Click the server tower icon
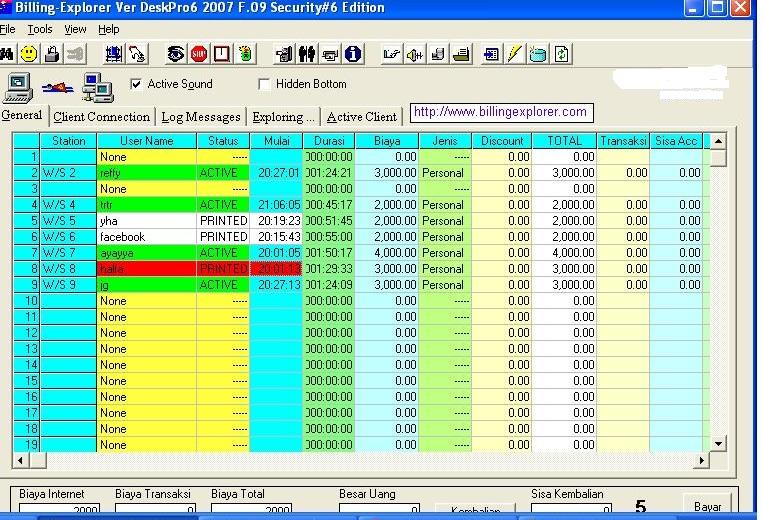 coord(284,54)
